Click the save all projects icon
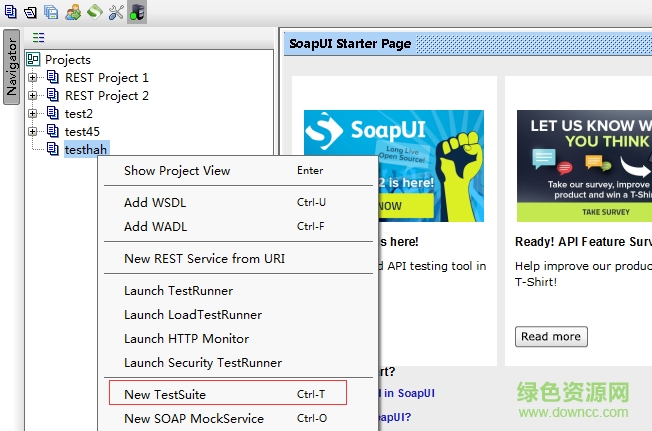 (51, 12)
